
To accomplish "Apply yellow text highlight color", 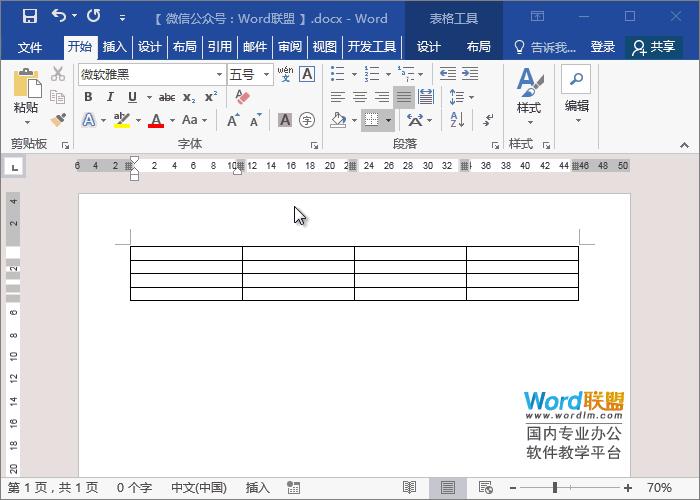I will (121, 120).
